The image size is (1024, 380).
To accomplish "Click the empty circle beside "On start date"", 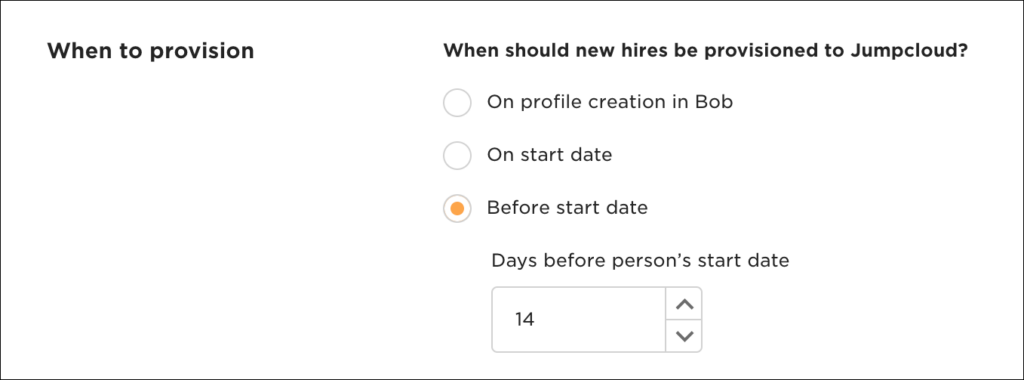I will [x=457, y=155].
